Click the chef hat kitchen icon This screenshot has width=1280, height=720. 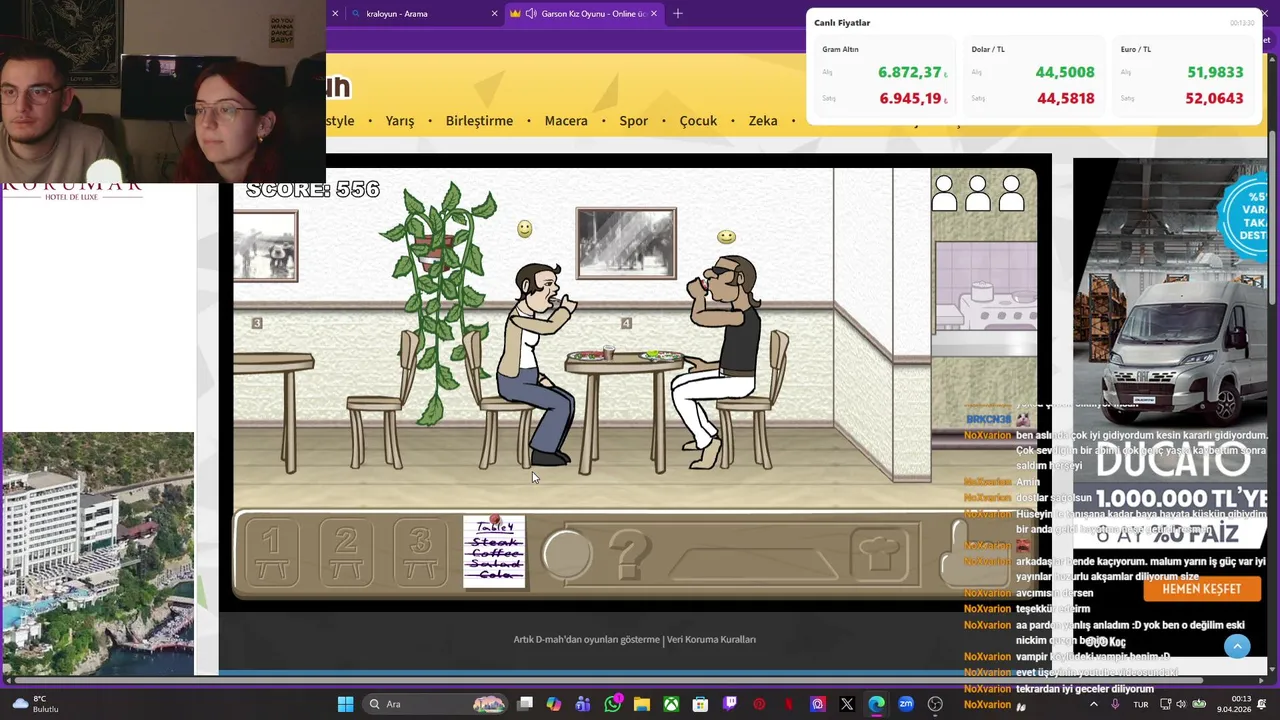click(881, 553)
